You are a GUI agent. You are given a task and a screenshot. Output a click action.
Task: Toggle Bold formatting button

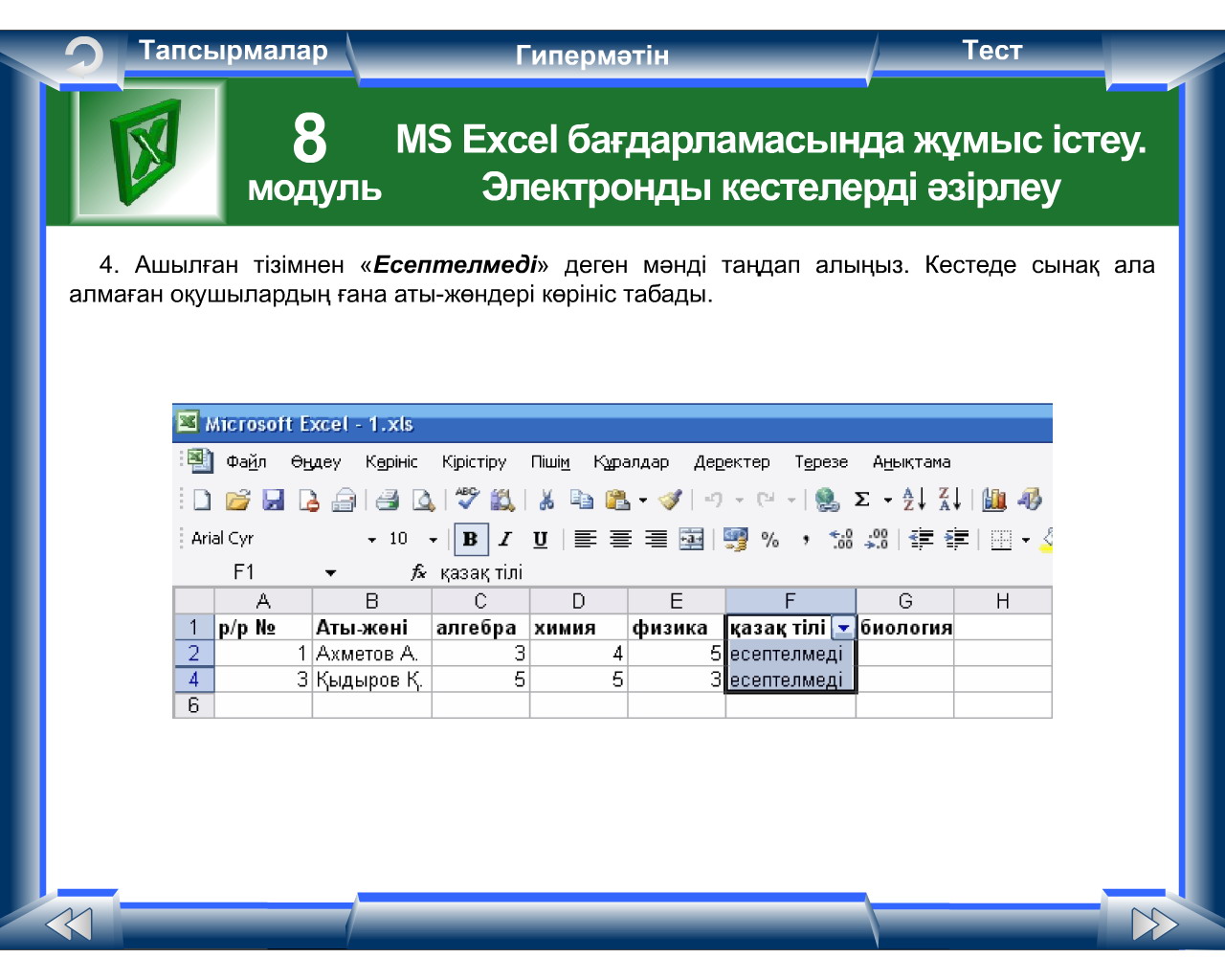click(x=470, y=539)
